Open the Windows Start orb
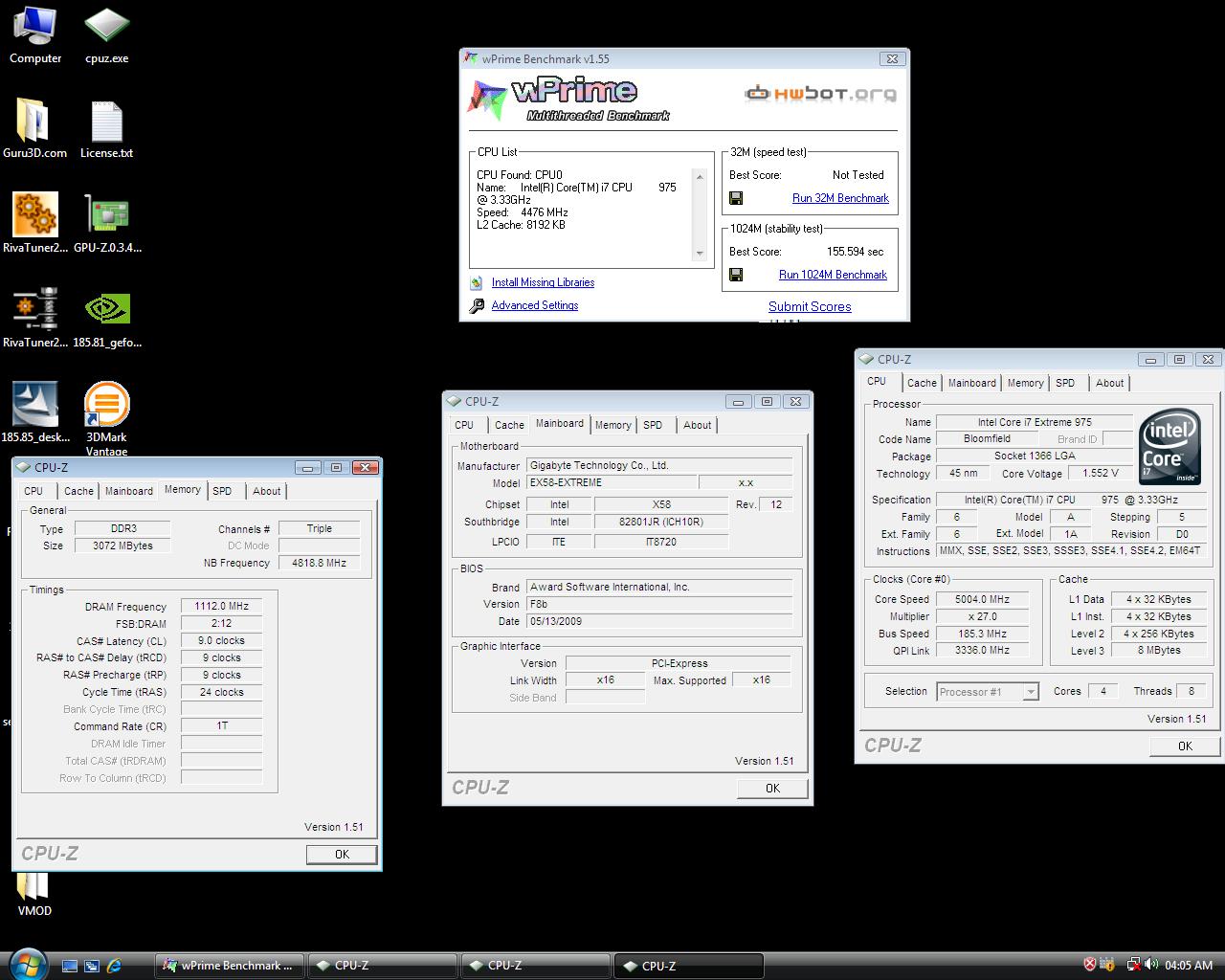Screen dimensions: 1225x980 coord(26,963)
